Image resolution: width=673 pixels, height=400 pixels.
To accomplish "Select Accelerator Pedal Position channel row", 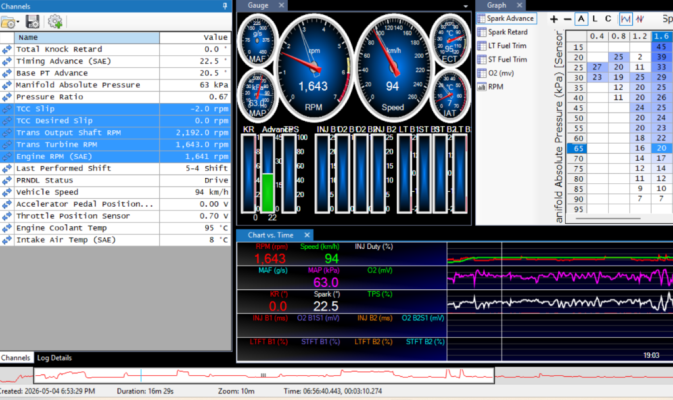I will (115, 204).
